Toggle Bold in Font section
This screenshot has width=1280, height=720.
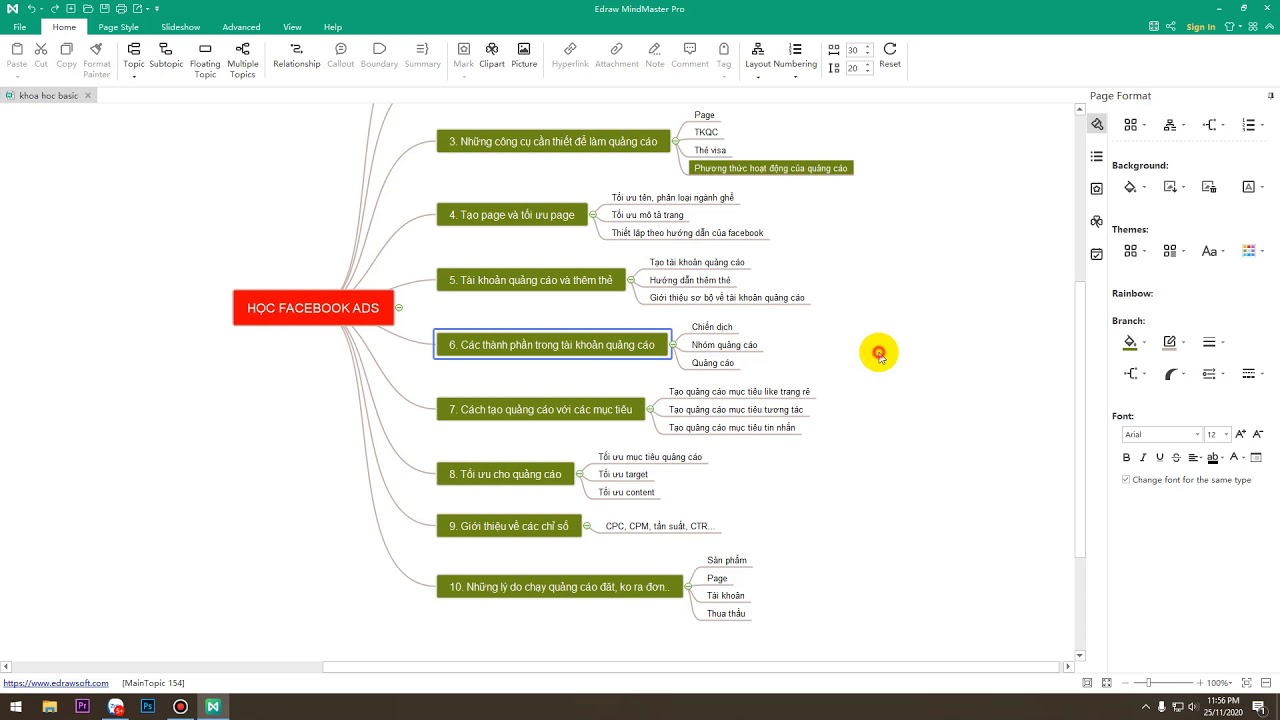click(x=1126, y=457)
